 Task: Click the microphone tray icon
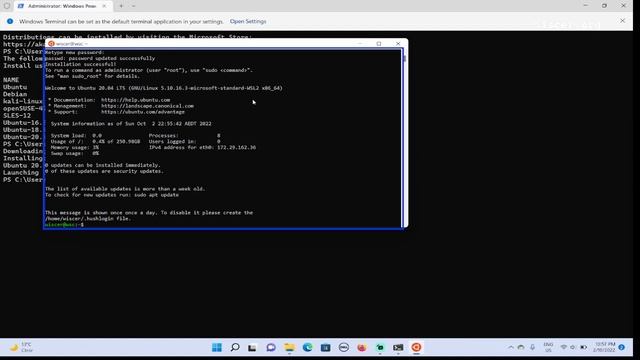pos(533,347)
